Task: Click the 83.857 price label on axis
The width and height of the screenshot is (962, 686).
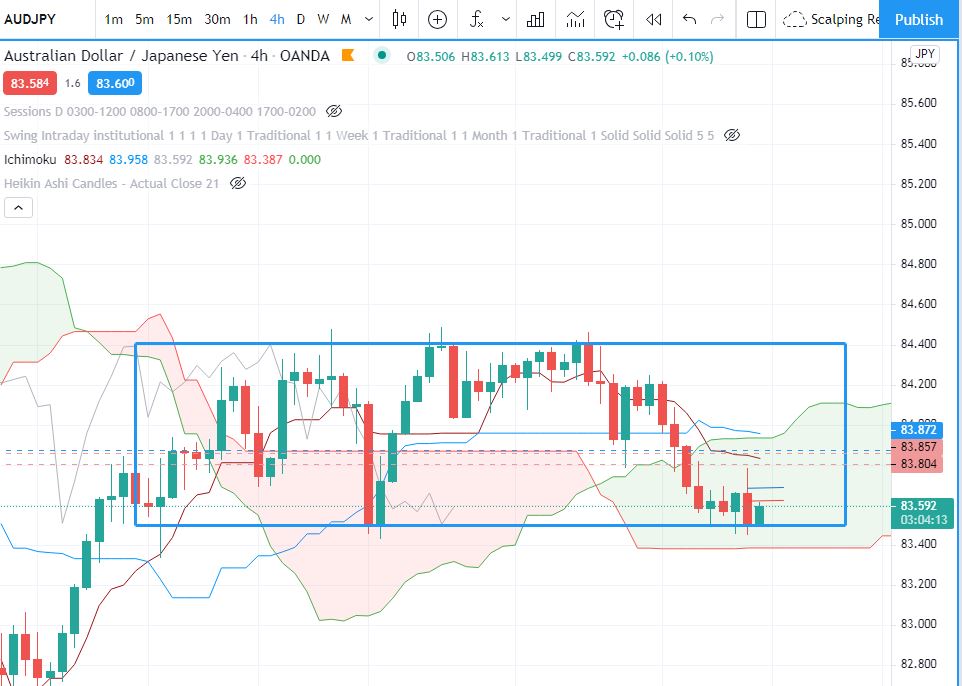Action: (917, 447)
